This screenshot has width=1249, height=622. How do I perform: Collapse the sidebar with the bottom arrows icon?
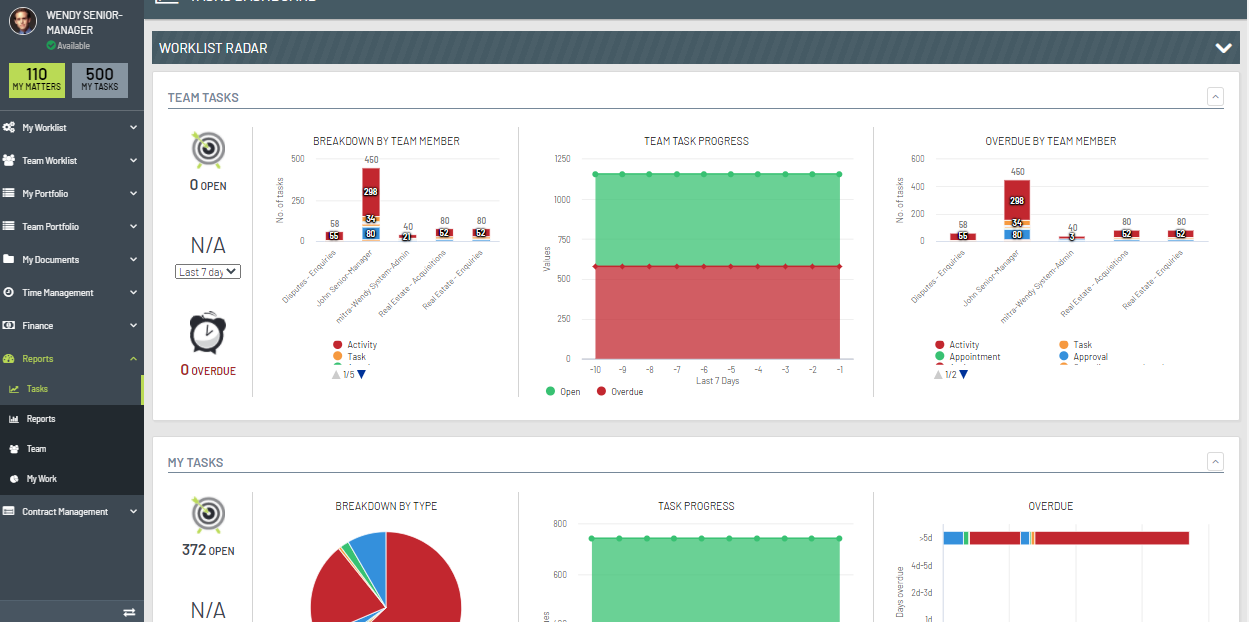[129, 611]
